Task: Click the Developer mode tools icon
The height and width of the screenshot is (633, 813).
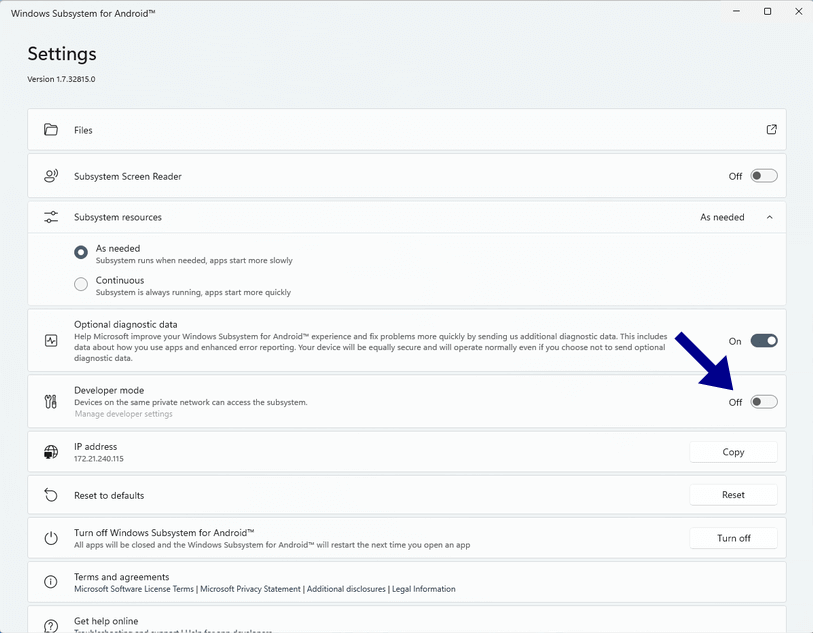Action: click(51, 402)
